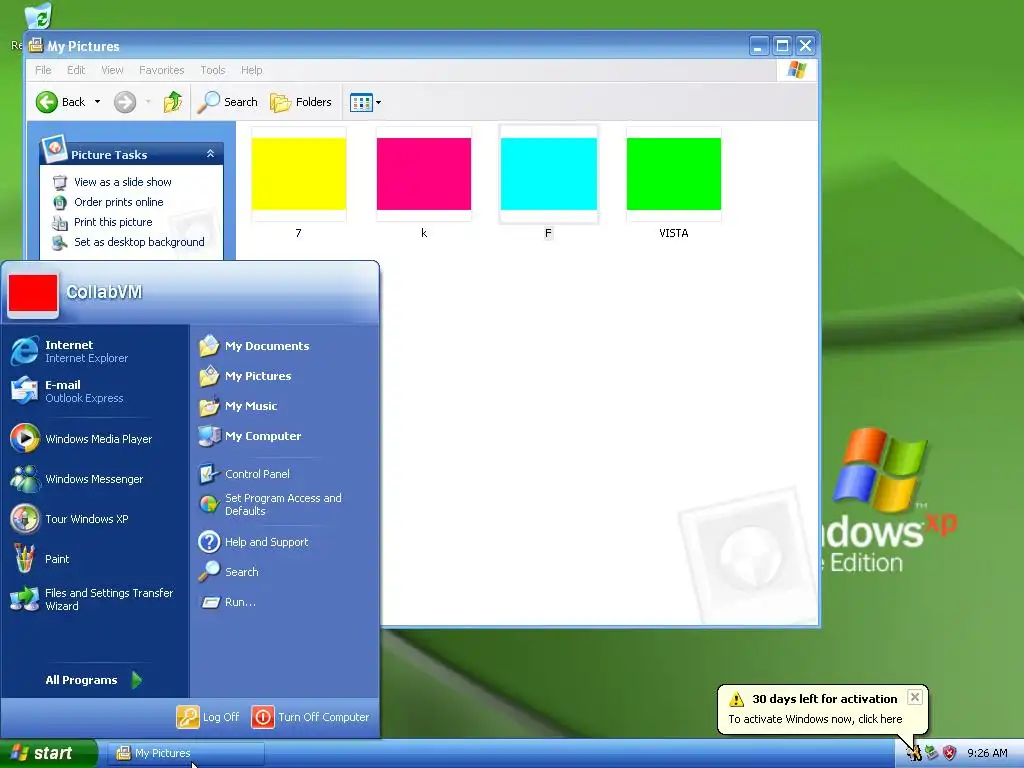Open the Tools menu
The image size is (1024, 768).
pos(212,70)
